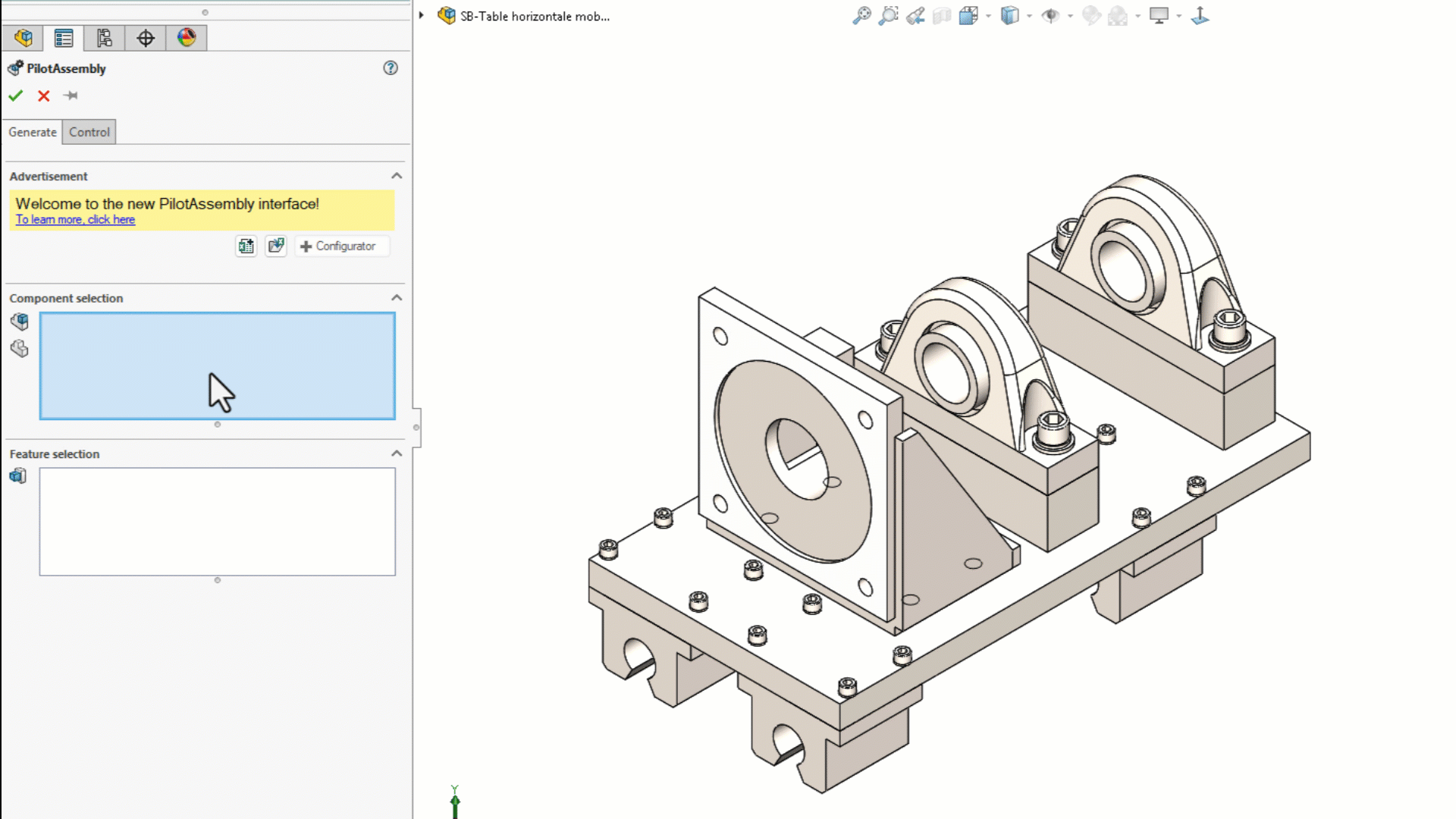Open the DisplayManager color ball tab
Image resolution: width=1456 pixels, height=819 pixels.
[x=187, y=38]
